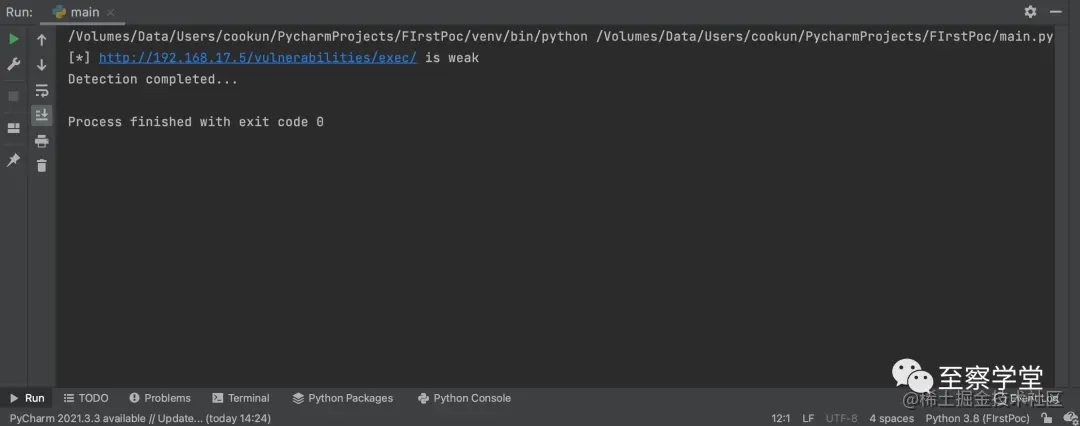Print the console output
The image size is (1080, 426).
tap(42, 141)
